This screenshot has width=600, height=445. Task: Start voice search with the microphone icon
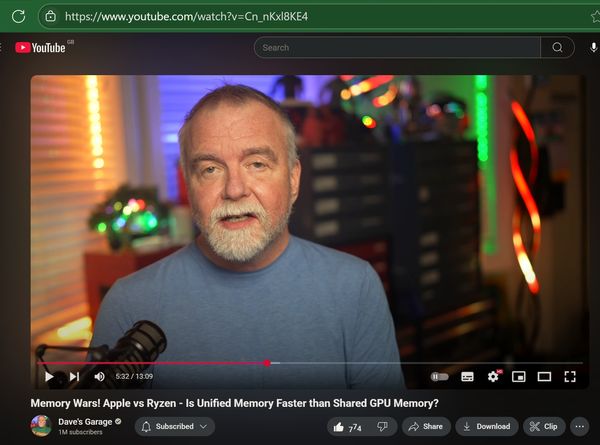tap(593, 47)
